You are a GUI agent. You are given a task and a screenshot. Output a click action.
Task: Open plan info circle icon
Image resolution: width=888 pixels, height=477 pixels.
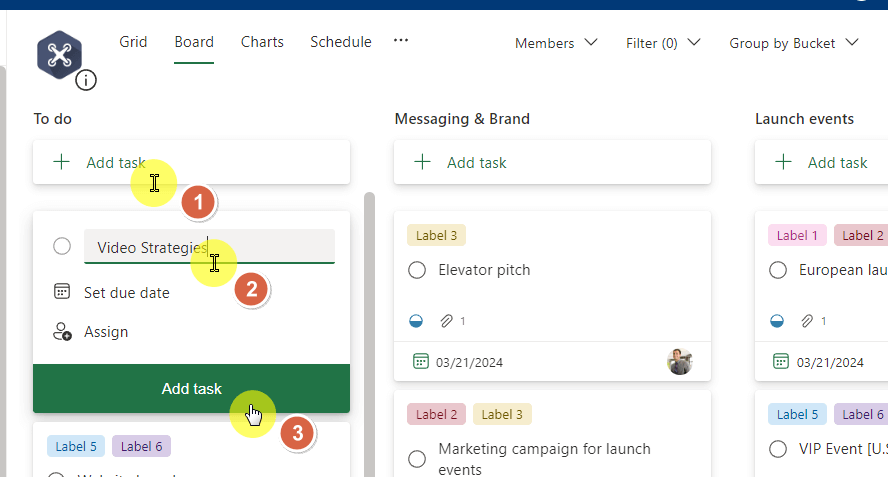(86, 80)
